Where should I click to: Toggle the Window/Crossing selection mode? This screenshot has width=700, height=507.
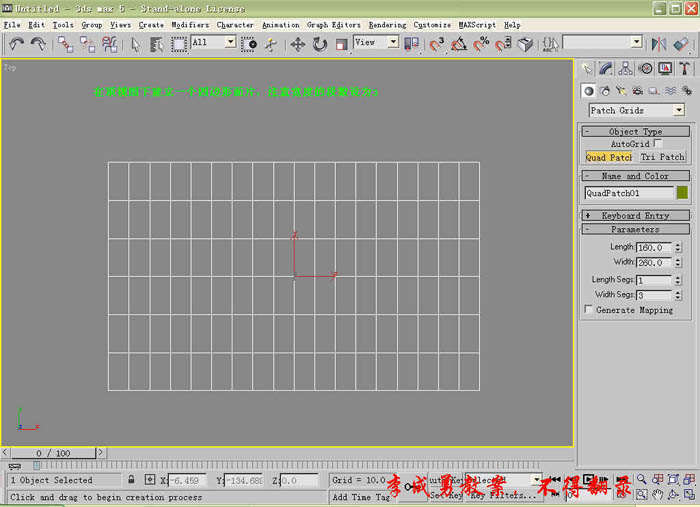249,44
